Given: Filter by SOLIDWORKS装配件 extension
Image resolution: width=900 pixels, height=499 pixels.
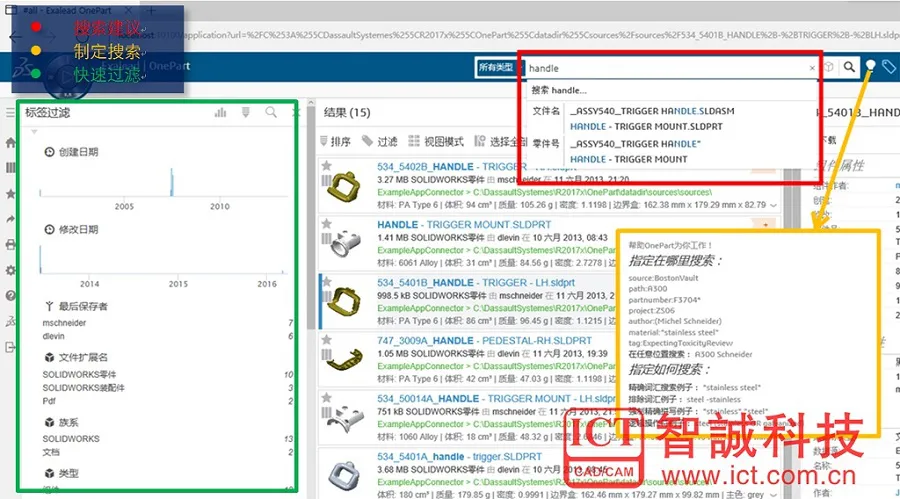Looking at the screenshot, I should coord(83,388).
